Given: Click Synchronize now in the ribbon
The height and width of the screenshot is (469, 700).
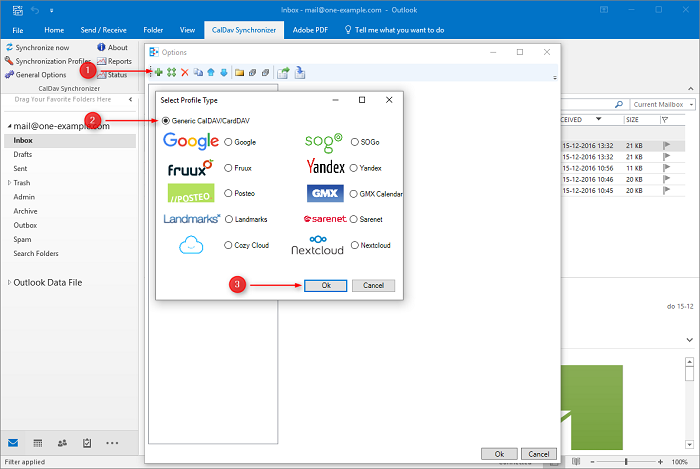Looking at the screenshot, I should point(42,47).
